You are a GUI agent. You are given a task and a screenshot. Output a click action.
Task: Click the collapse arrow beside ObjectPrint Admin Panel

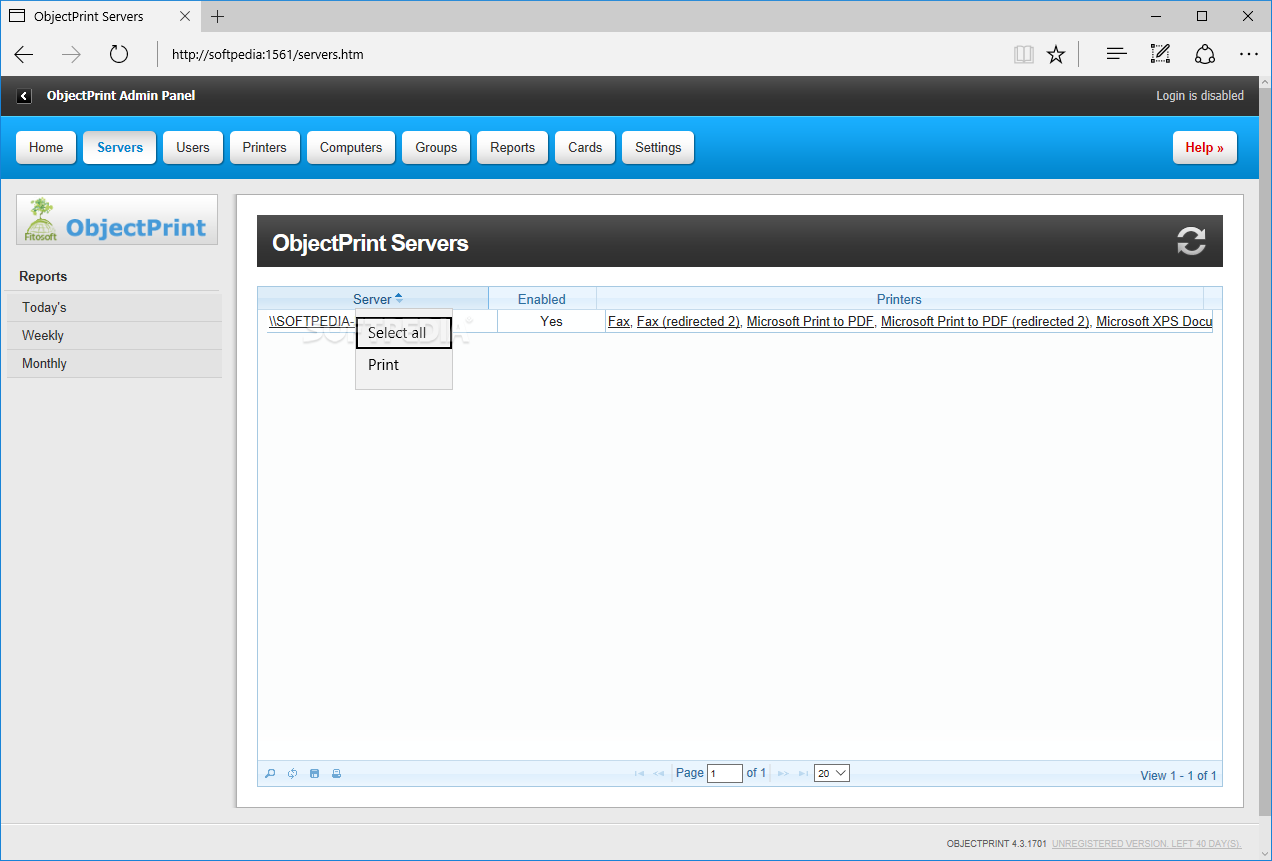24,96
